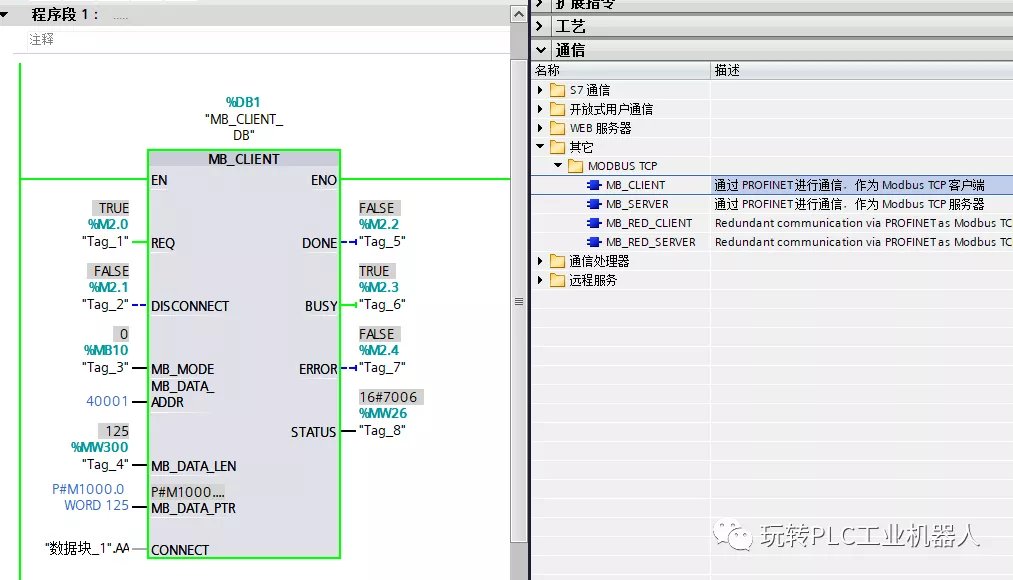1013x580 pixels.
Task: Collapse the 通信 palette section
Action: click(x=541, y=48)
